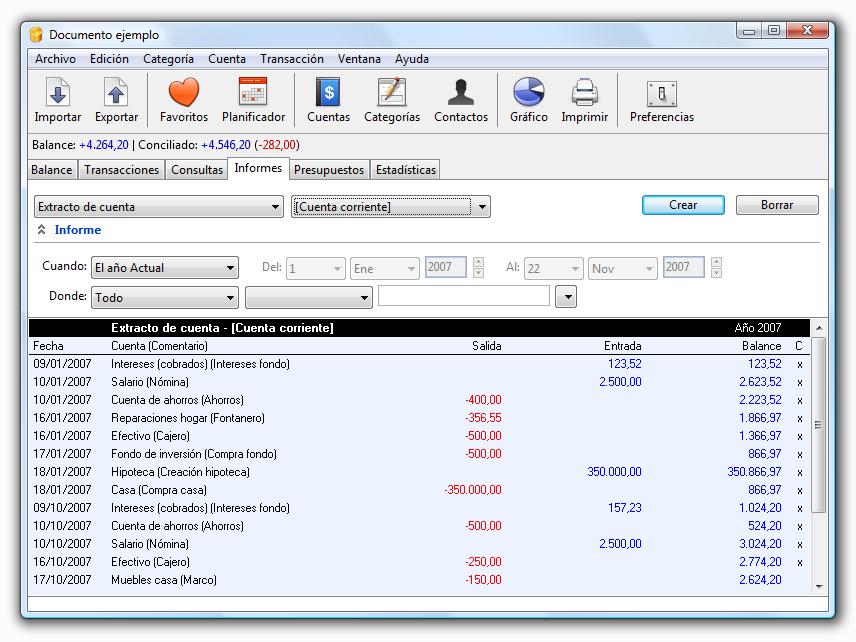
Task: Collapse the Informe section
Action: [x=42, y=230]
